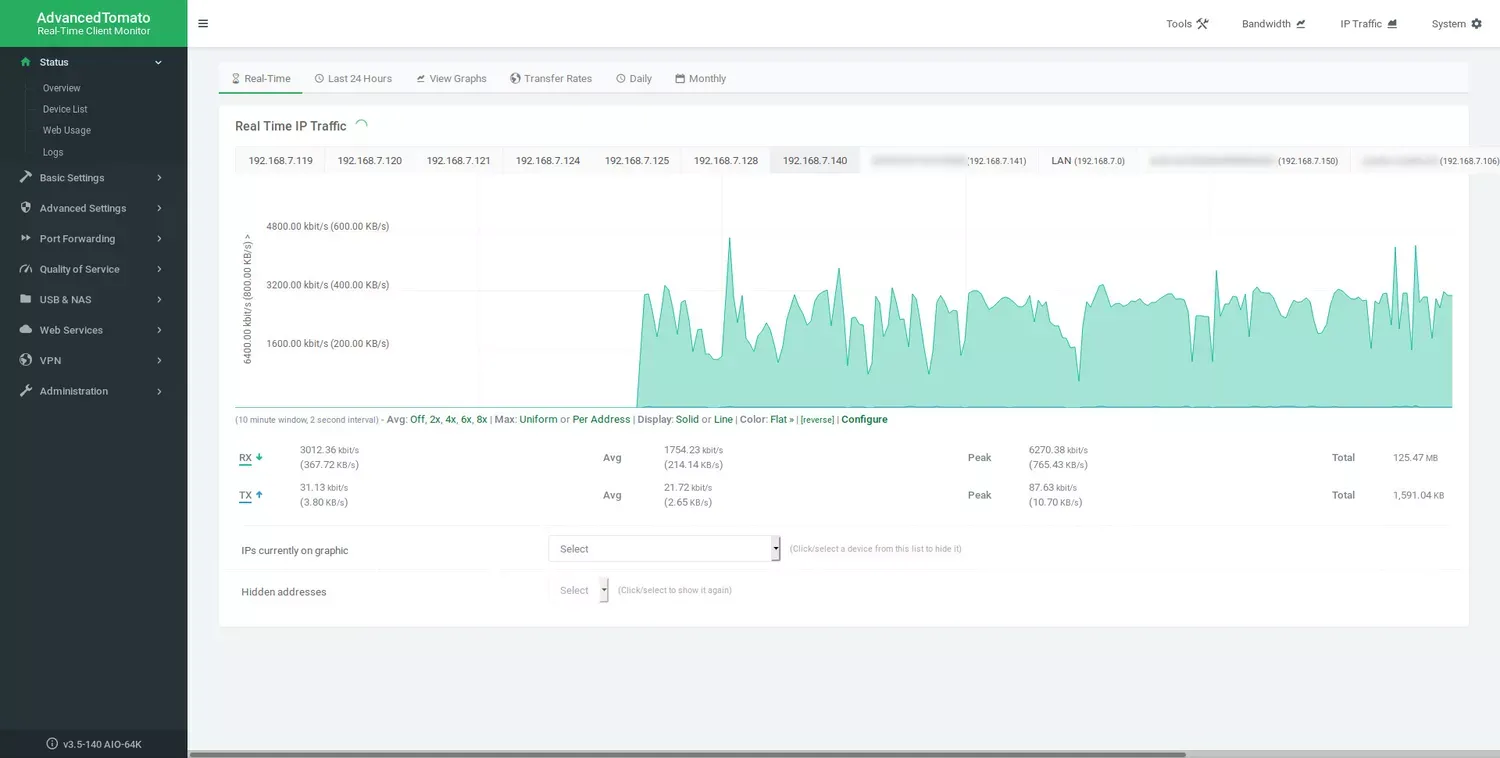Toggle averaging to Off

click(x=417, y=420)
